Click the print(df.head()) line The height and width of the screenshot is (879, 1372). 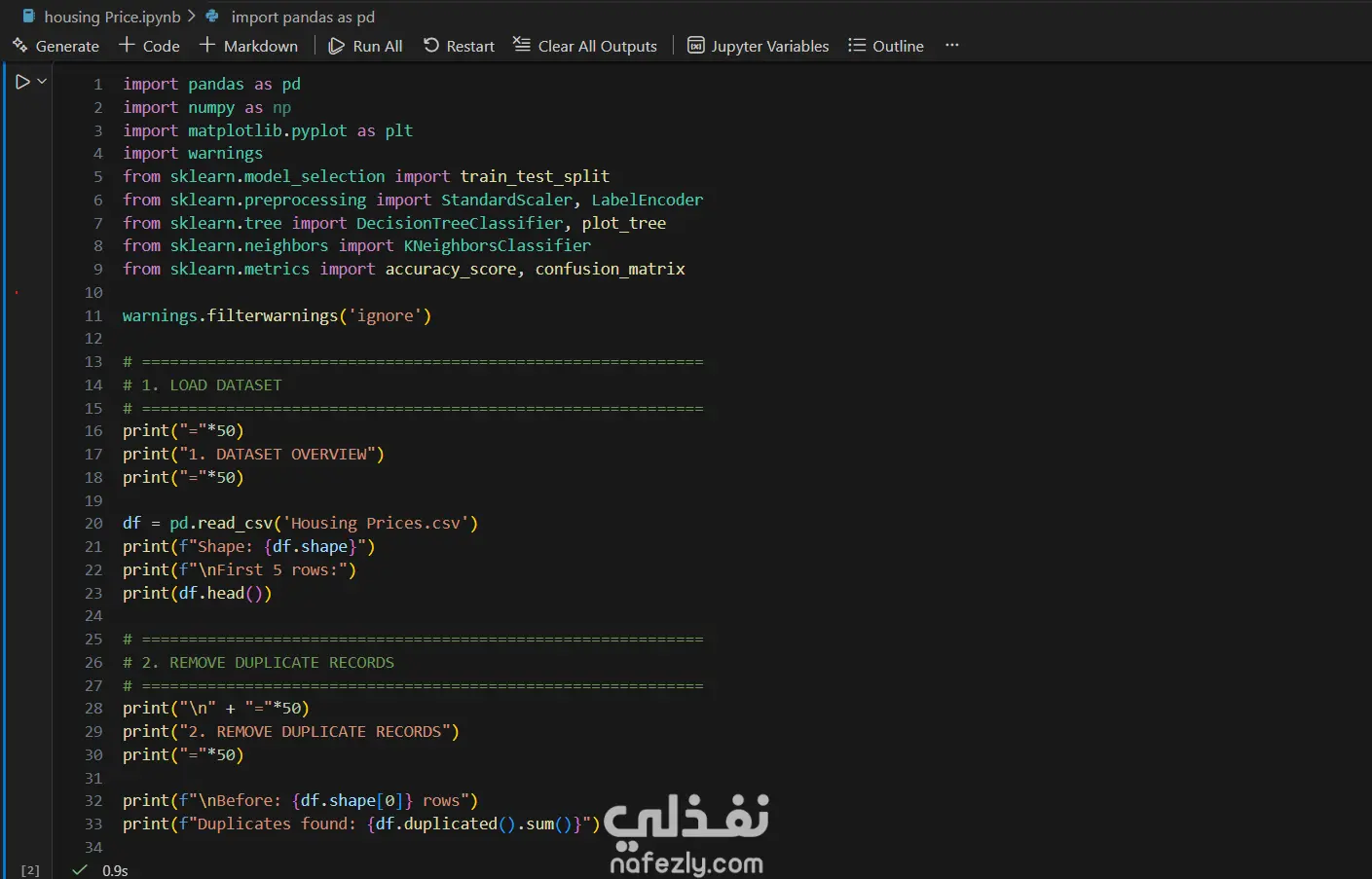click(x=197, y=593)
